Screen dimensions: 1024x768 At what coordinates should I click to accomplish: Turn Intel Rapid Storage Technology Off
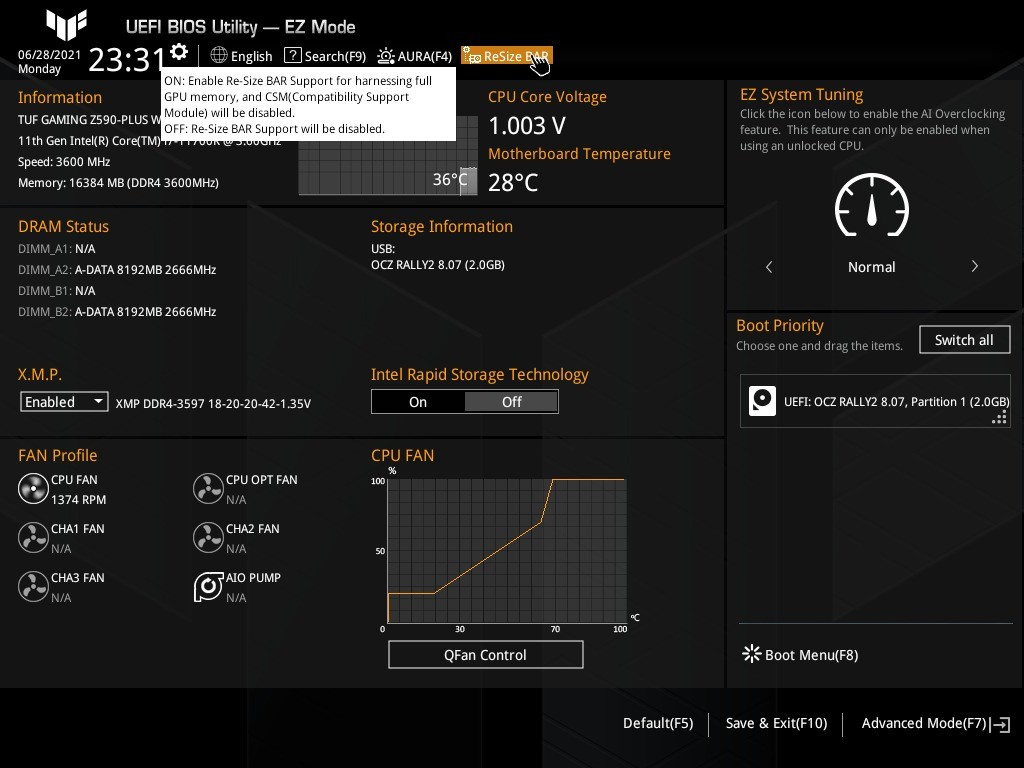511,402
